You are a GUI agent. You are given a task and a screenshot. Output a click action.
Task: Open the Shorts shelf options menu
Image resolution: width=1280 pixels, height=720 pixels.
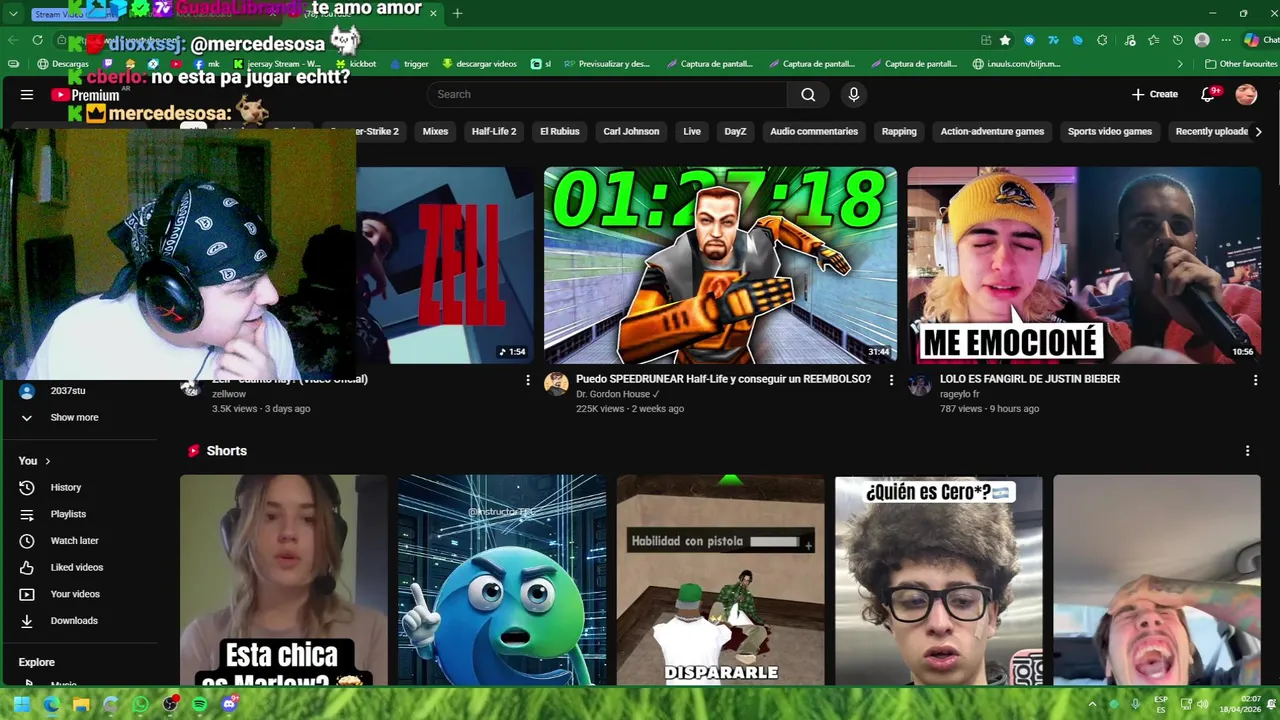[x=1247, y=451]
